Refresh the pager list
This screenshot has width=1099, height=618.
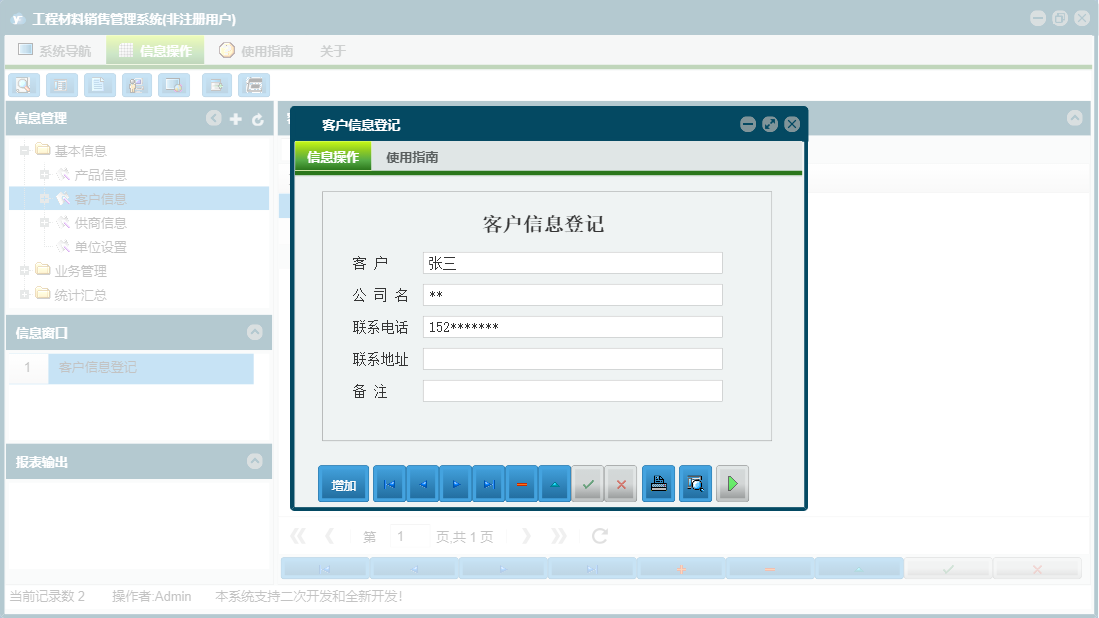[599, 537]
